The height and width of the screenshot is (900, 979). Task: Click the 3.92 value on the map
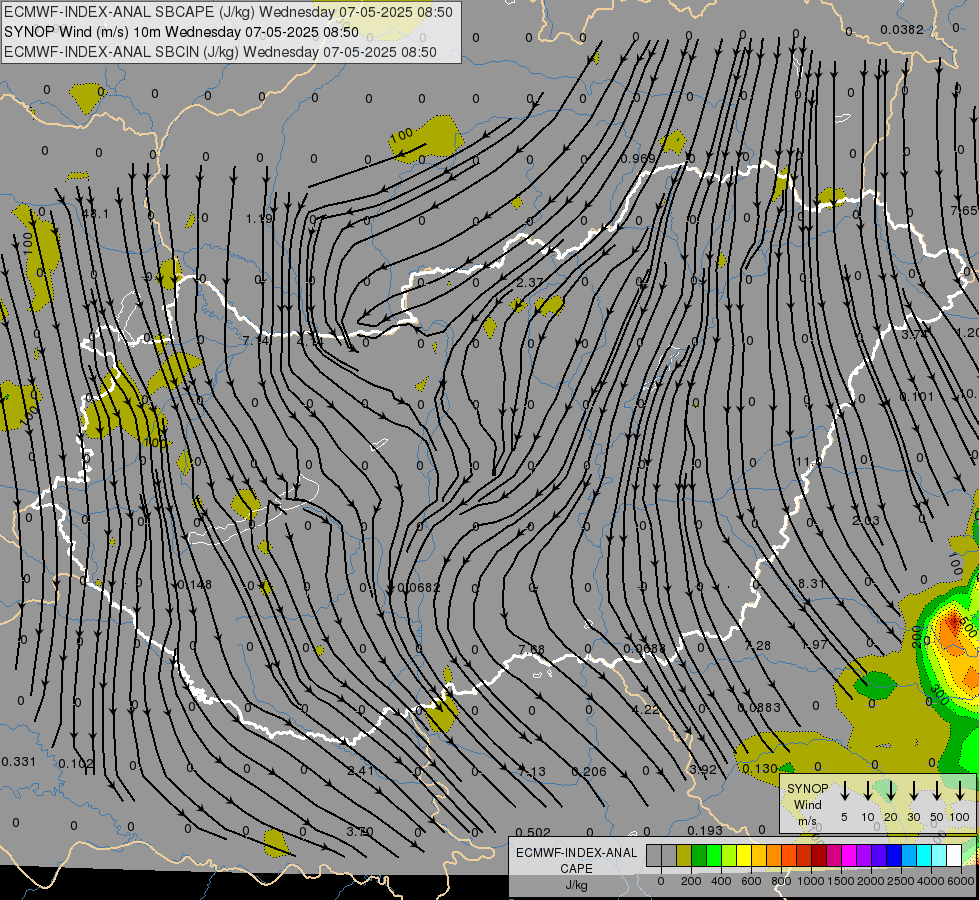[702, 769]
